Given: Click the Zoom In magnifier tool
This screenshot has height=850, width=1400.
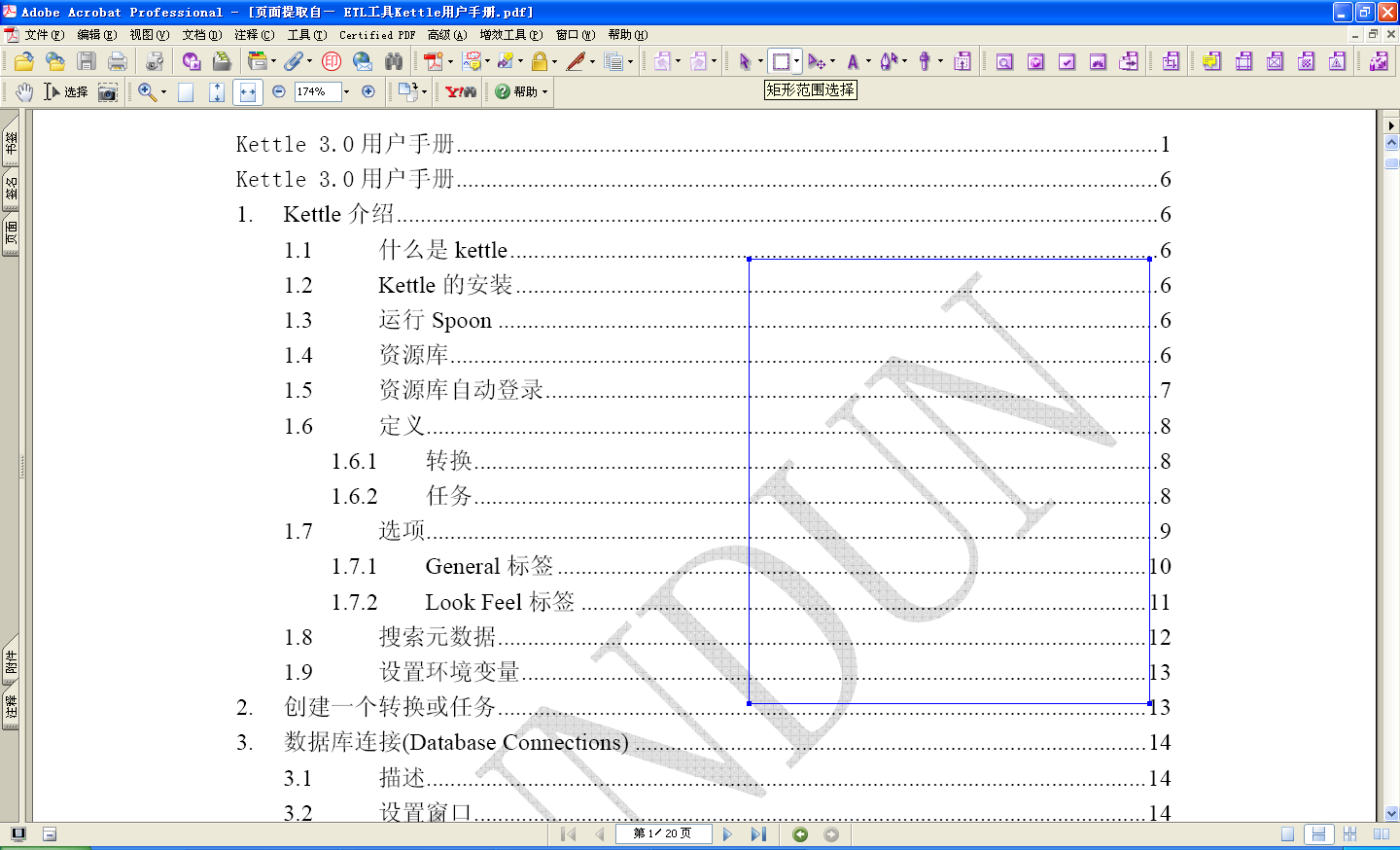Looking at the screenshot, I should pyautogui.click(x=147, y=91).
